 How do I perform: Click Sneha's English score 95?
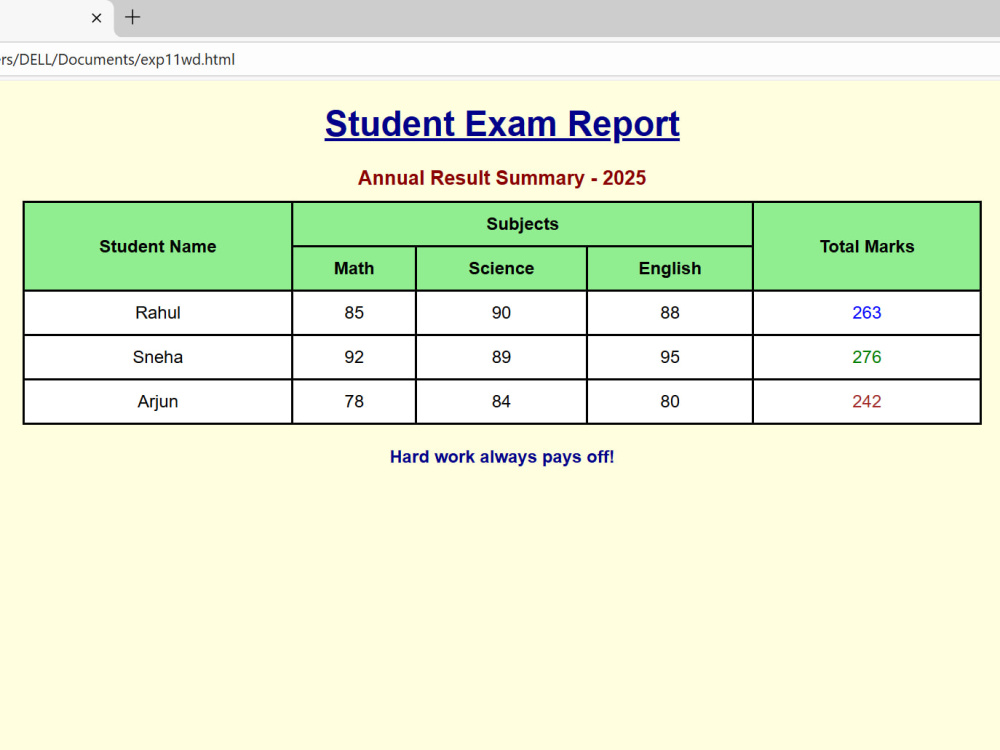[x=670, y=357]
